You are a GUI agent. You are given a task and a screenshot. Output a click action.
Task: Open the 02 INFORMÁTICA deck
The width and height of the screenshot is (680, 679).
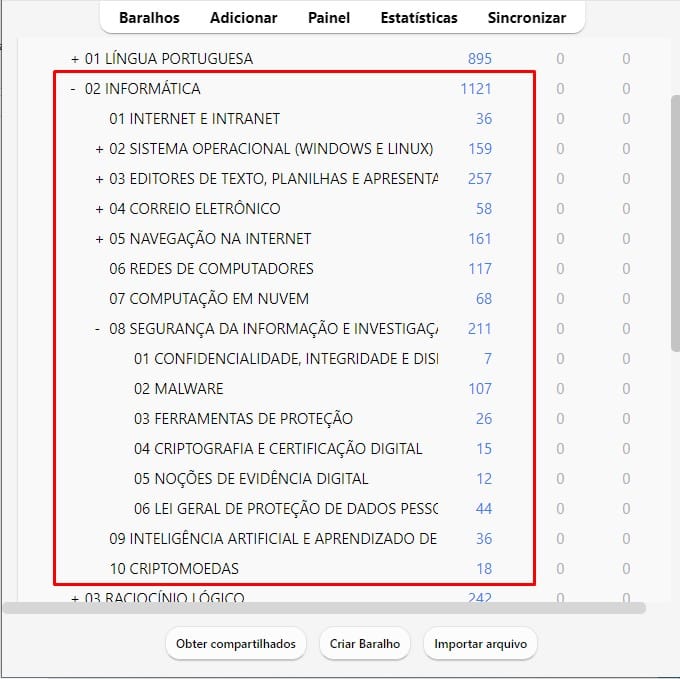point(142,88)
